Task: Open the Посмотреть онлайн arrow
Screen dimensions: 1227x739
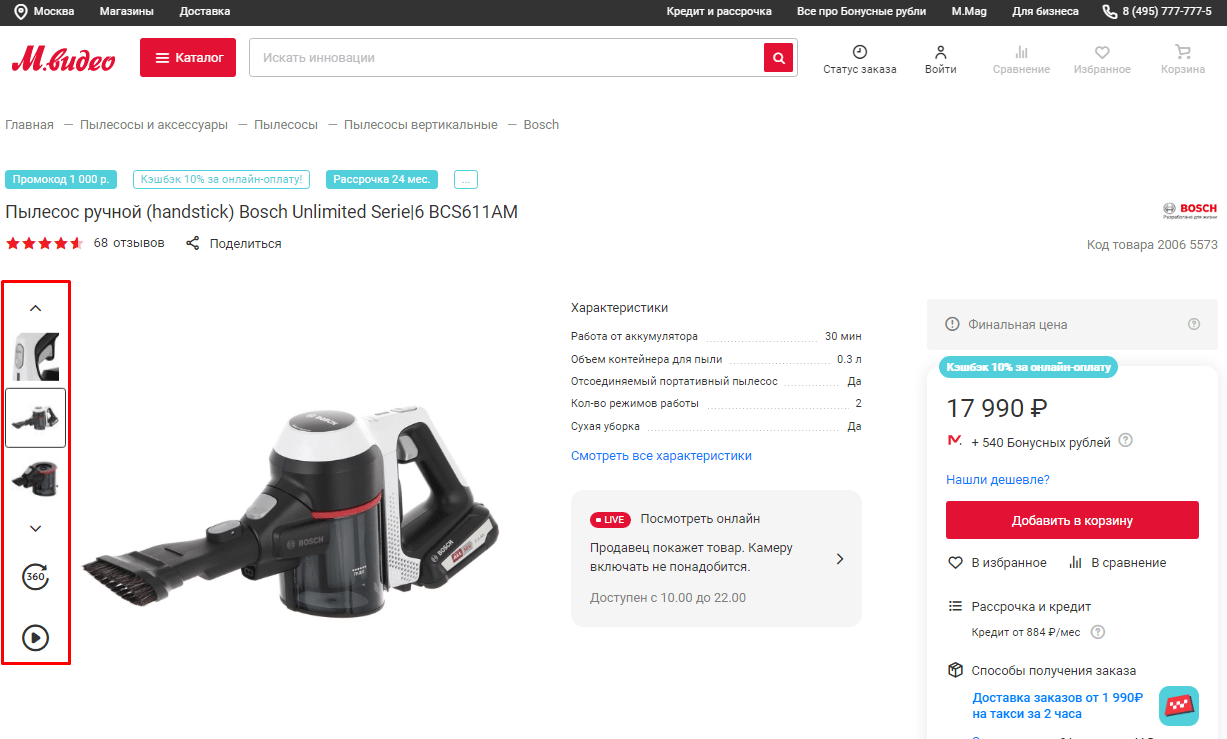Action: tap(840, 559)
